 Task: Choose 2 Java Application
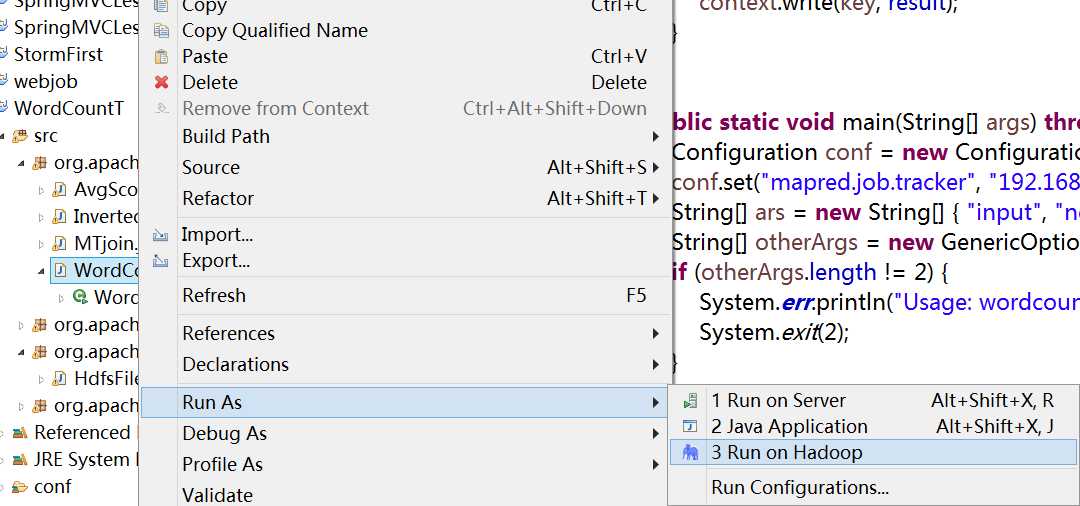click(x=873, y=427)
